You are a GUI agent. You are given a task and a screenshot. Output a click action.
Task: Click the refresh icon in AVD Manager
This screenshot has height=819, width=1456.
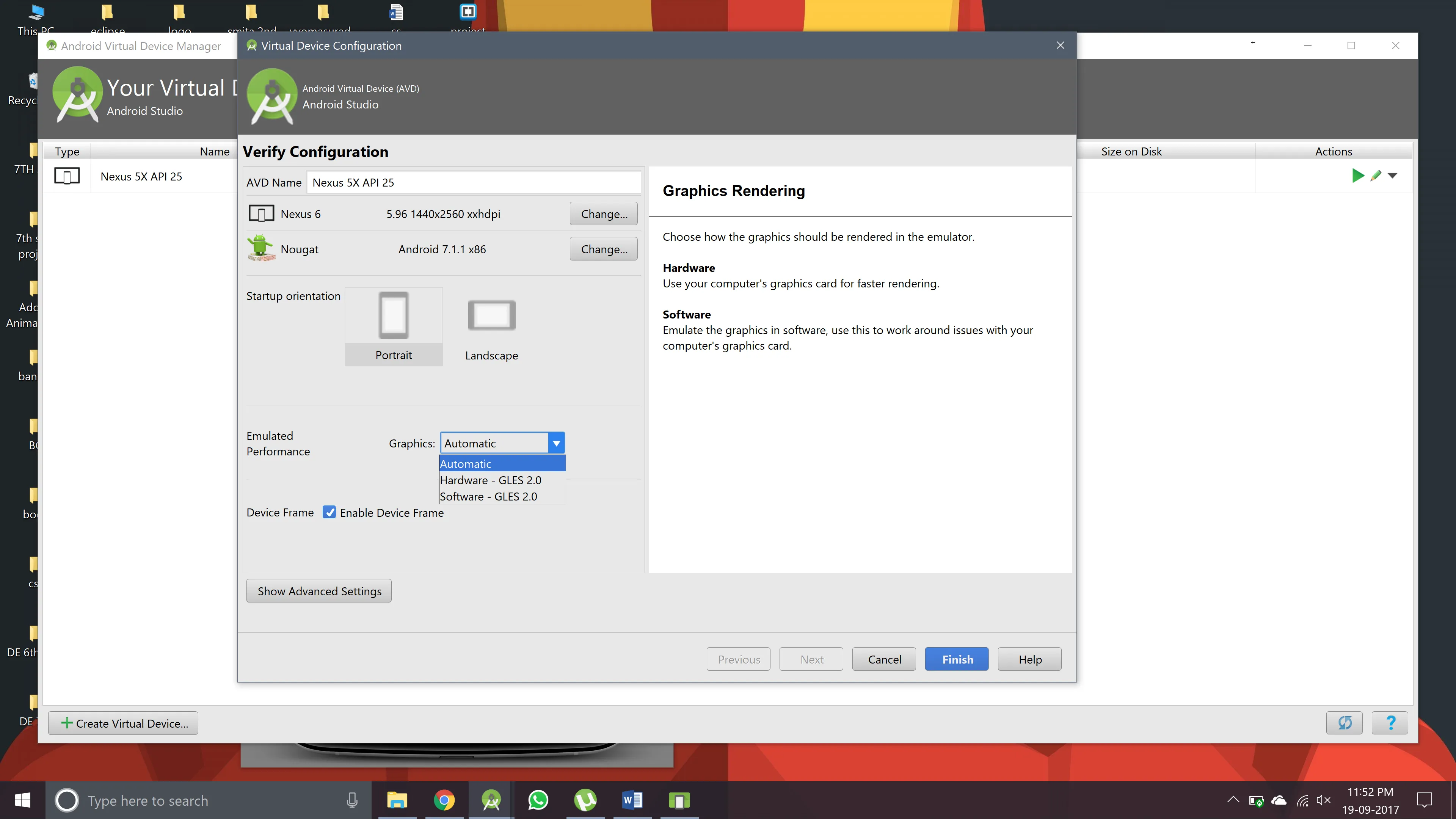point(1344,722)
